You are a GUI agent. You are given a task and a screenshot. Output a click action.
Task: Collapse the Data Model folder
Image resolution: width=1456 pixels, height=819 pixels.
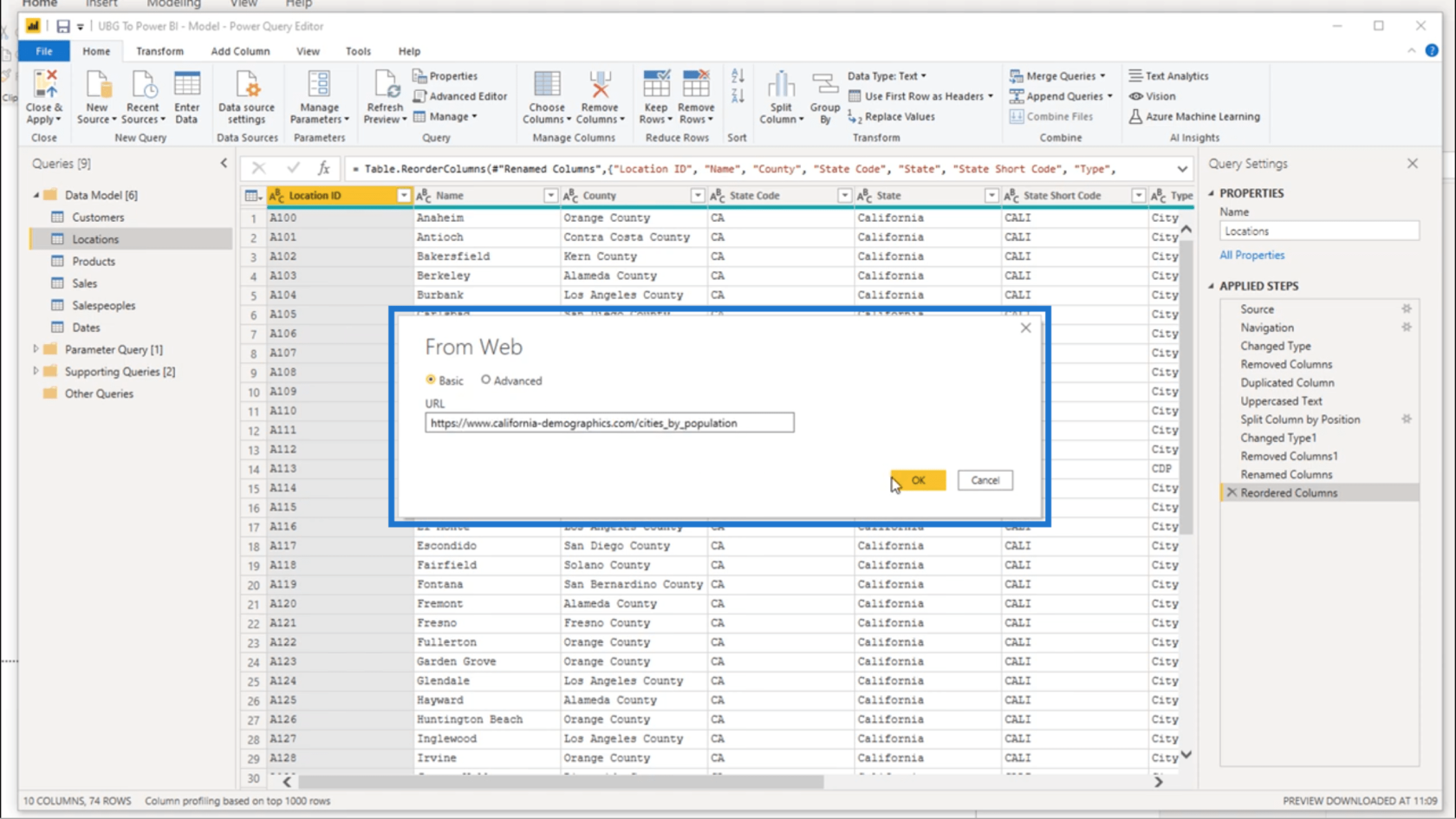coord(36,195)
